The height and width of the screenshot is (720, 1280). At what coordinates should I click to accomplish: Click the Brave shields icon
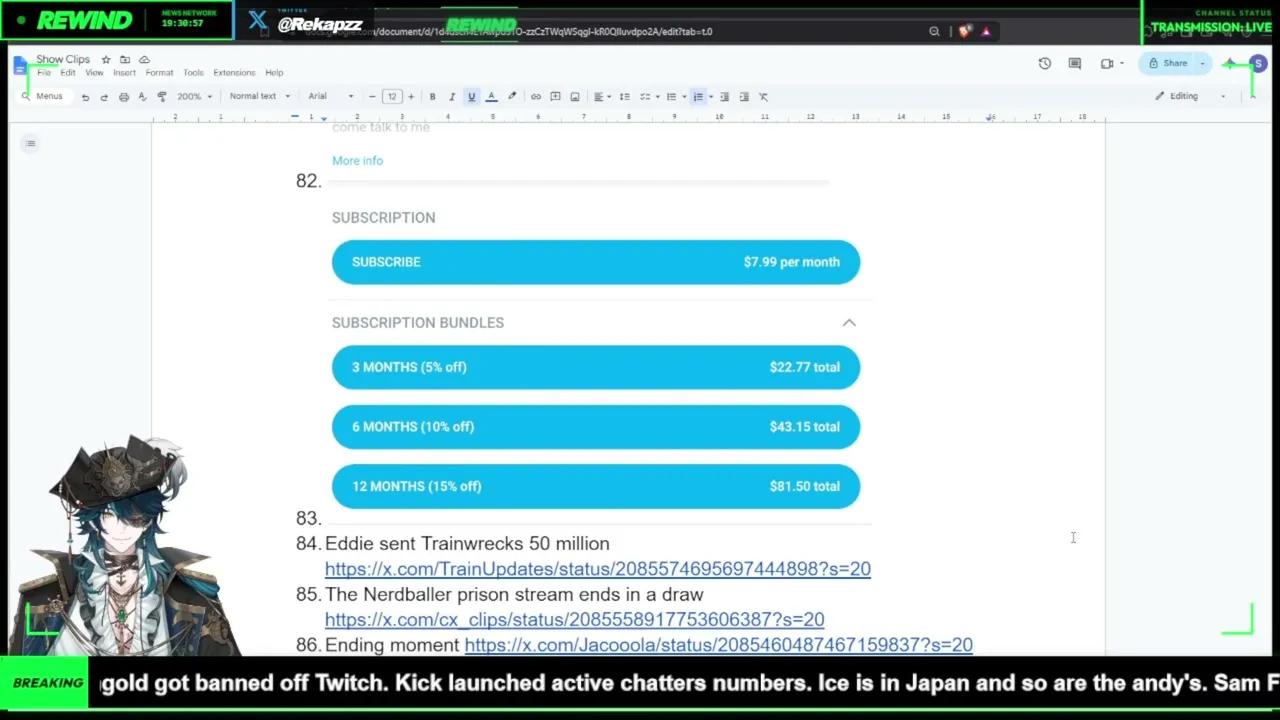[x=964, y=32]
